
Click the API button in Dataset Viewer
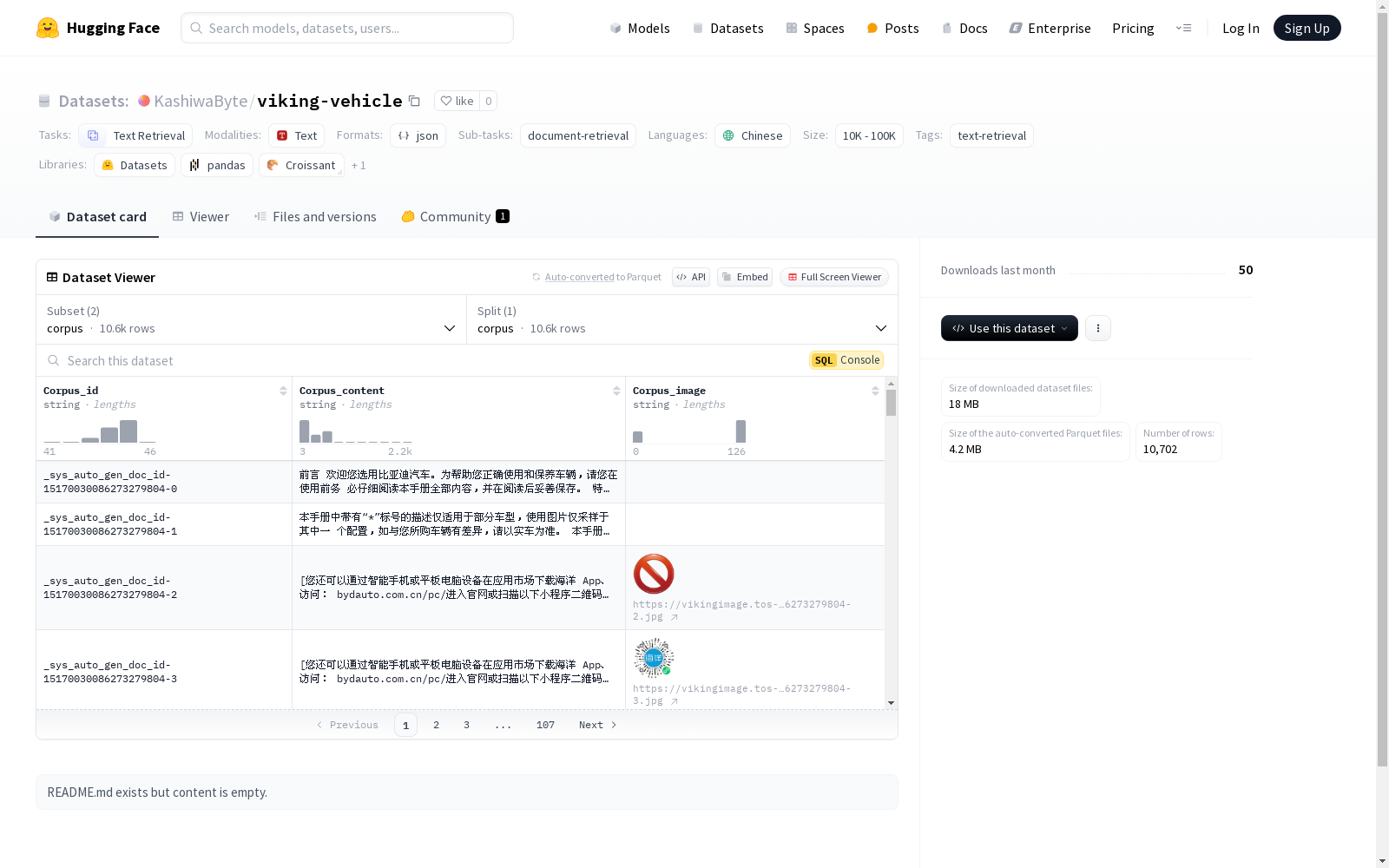click(x=691, y=277)
